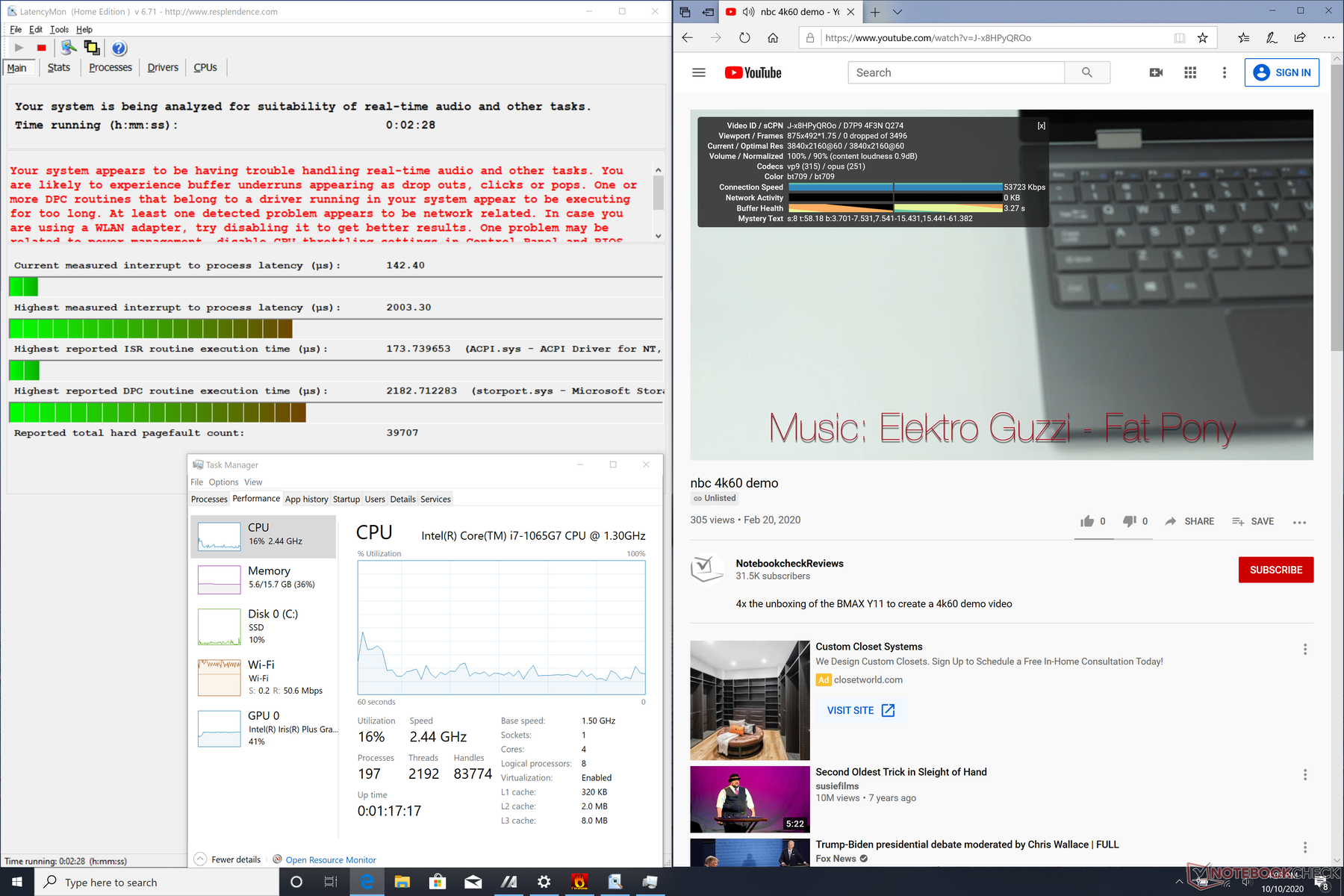This screenshot has height=896, width=1344.
Task: Open new tab in Edge
Action: [875, 12]
